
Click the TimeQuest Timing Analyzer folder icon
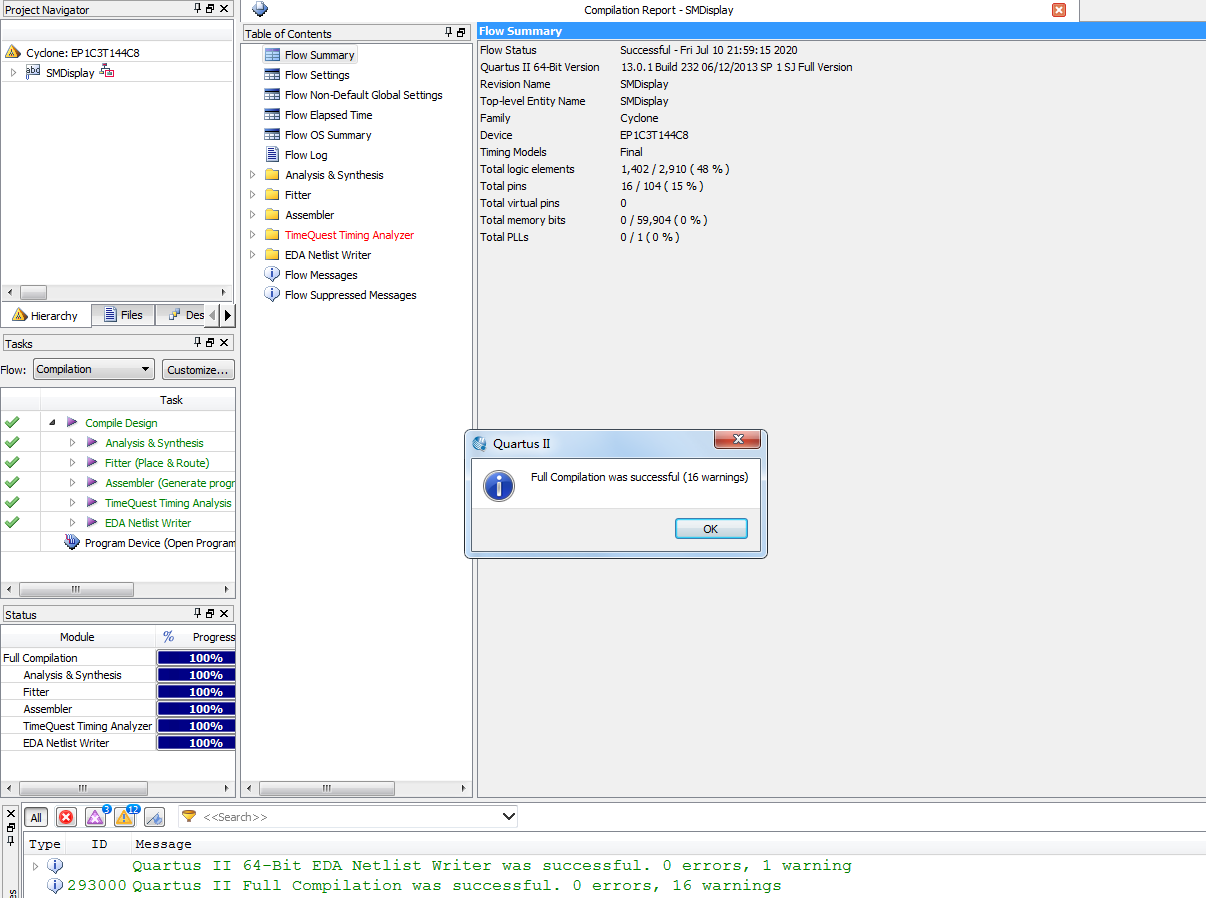272,235
